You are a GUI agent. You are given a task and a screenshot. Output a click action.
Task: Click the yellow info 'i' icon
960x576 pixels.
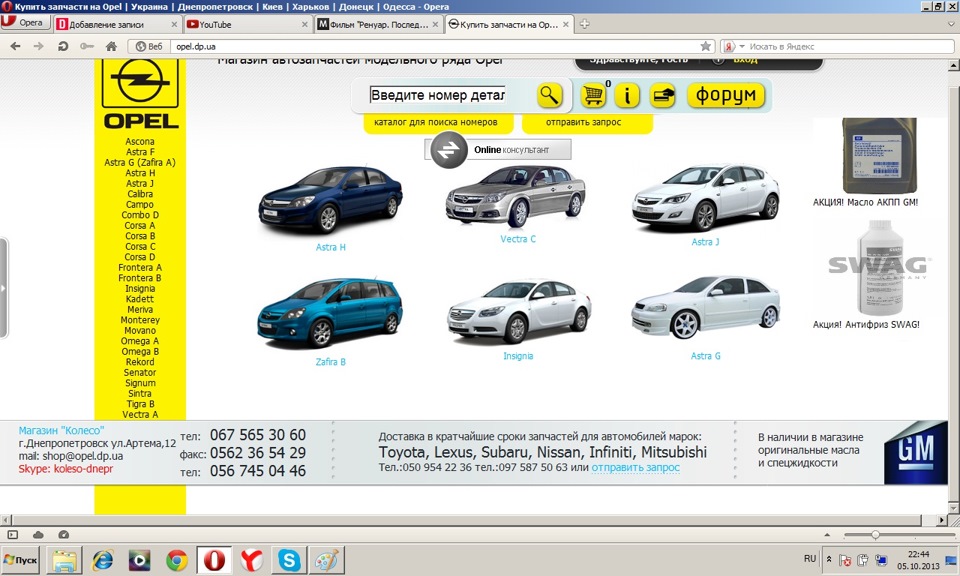[x=627, y=95]
